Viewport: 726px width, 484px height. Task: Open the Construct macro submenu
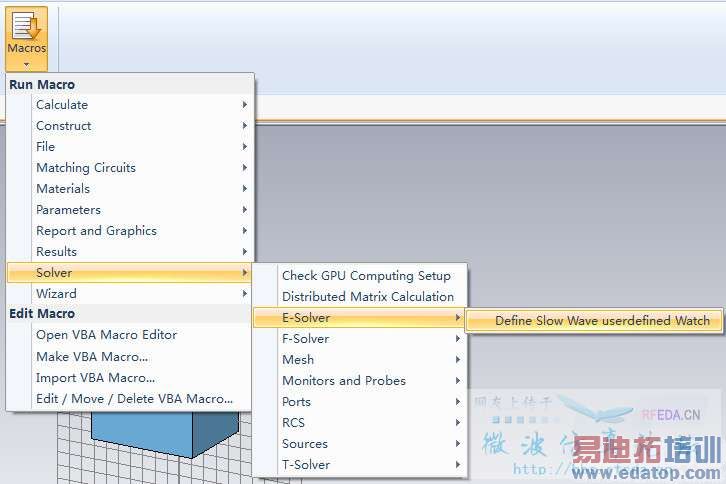pos(64,126)
